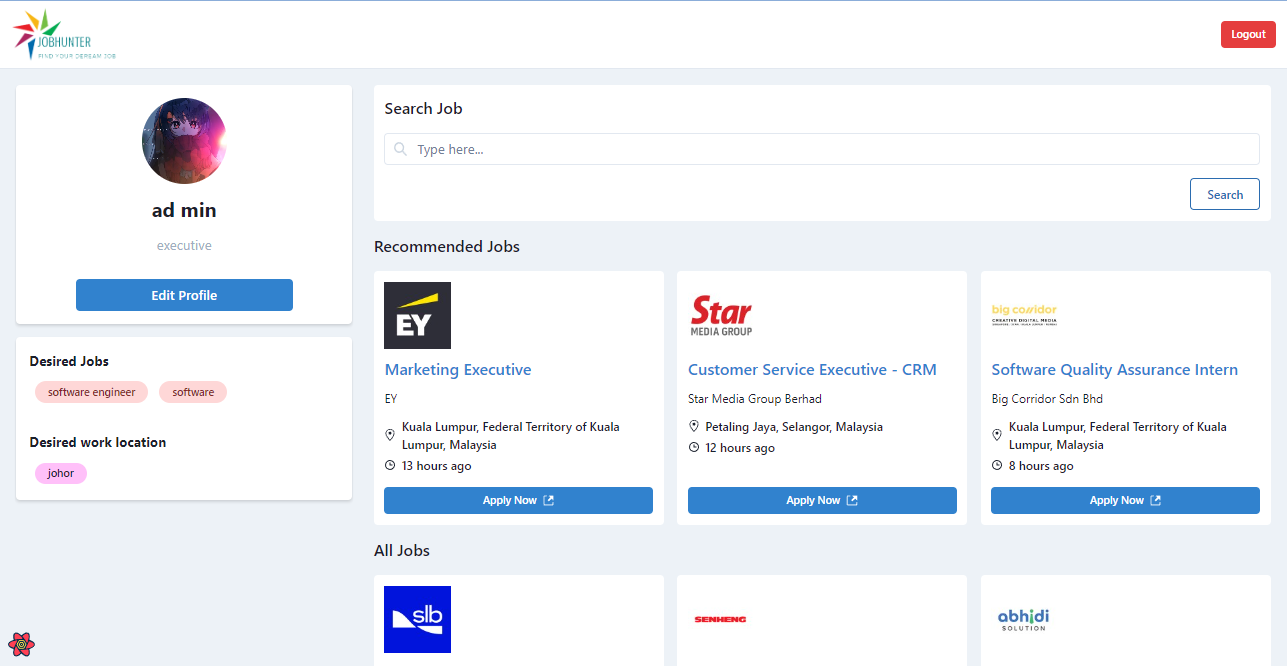
Task: Open the Marketing Executive job posting
Action: click(457, 369)
